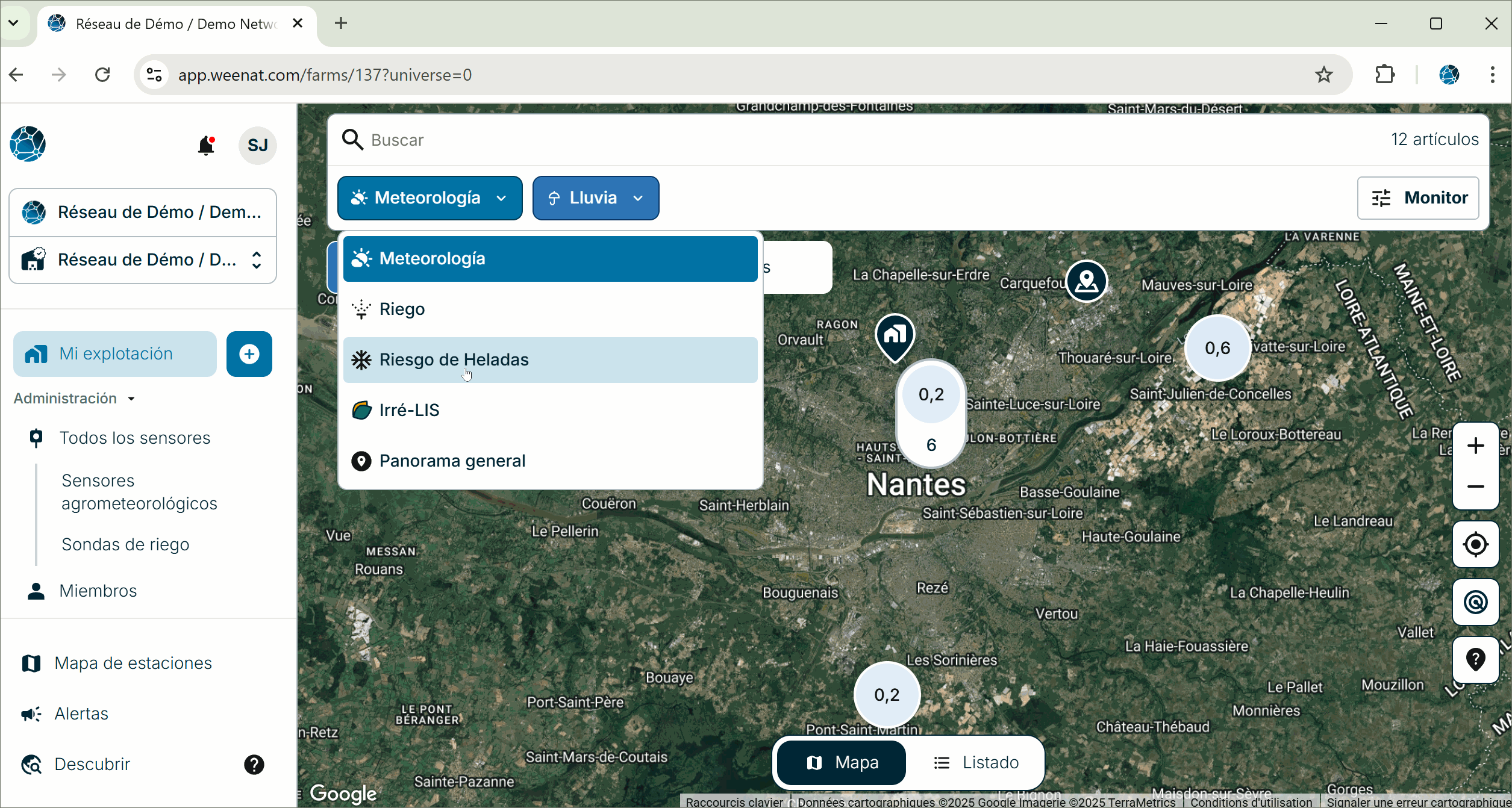Image resolution: width=1512 pixels, height=808 pixels.
Task: View site information icon in address bar
Action: [x=154, y=75]
